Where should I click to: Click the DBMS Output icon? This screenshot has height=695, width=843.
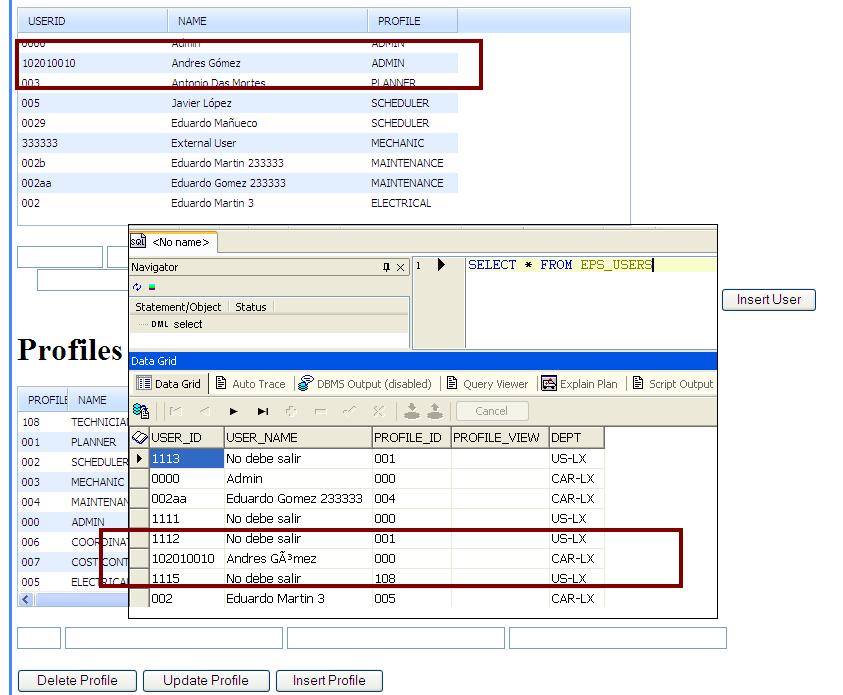(305, 383)
